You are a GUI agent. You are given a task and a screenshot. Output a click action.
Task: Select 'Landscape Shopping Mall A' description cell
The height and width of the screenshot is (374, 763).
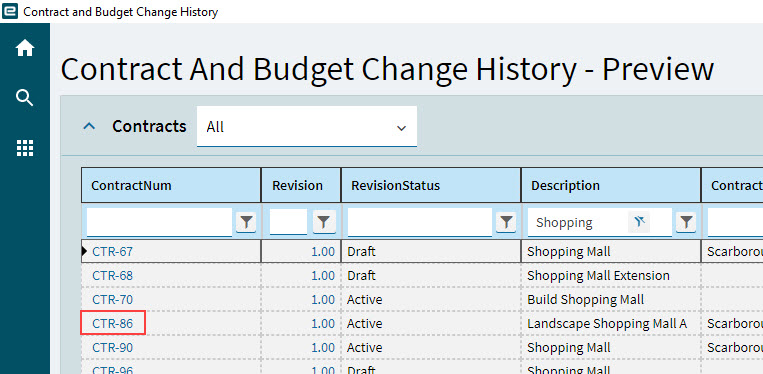point(611,323)
